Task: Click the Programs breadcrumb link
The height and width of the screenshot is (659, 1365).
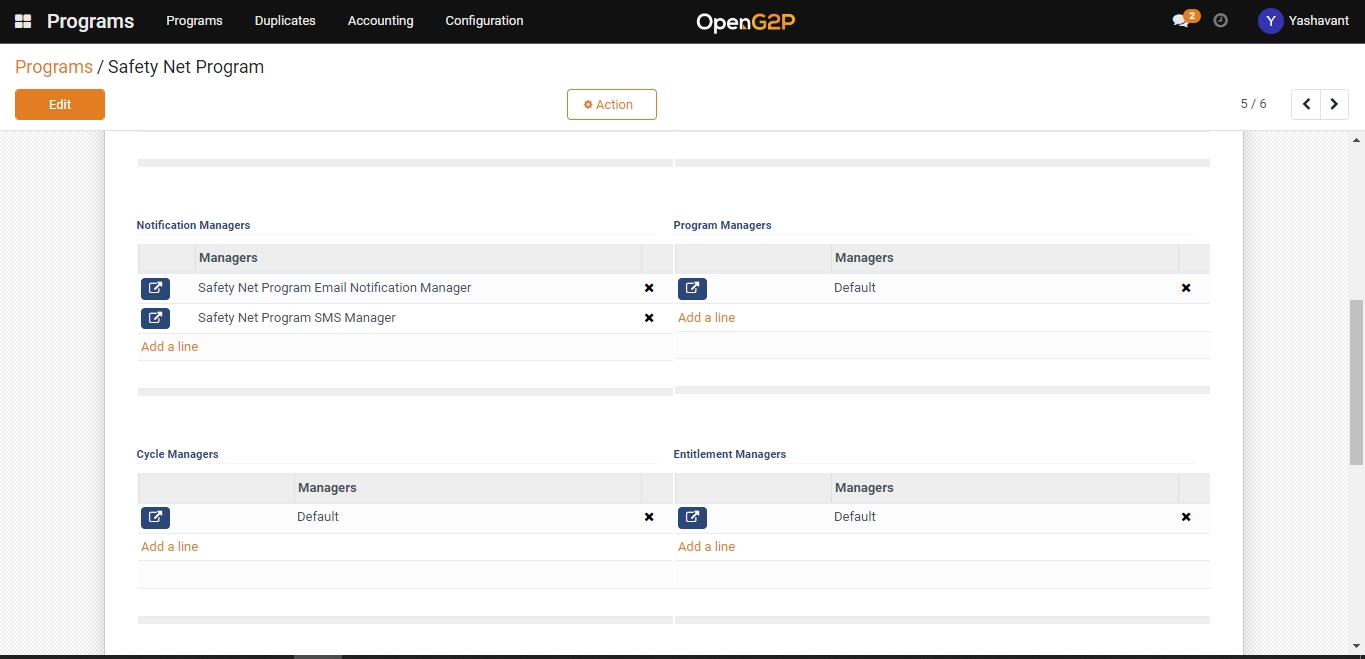Action: [x=54, y=67]
